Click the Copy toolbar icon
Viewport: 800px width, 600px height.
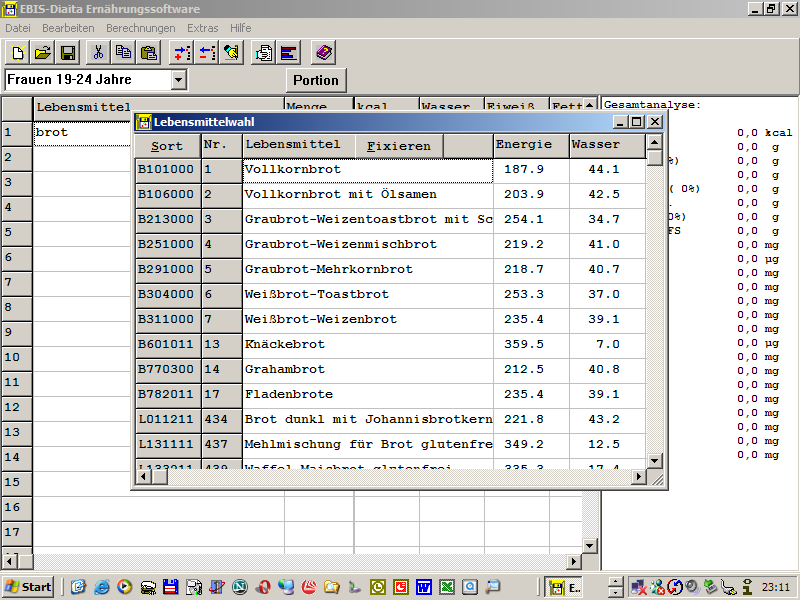(124, 52)
